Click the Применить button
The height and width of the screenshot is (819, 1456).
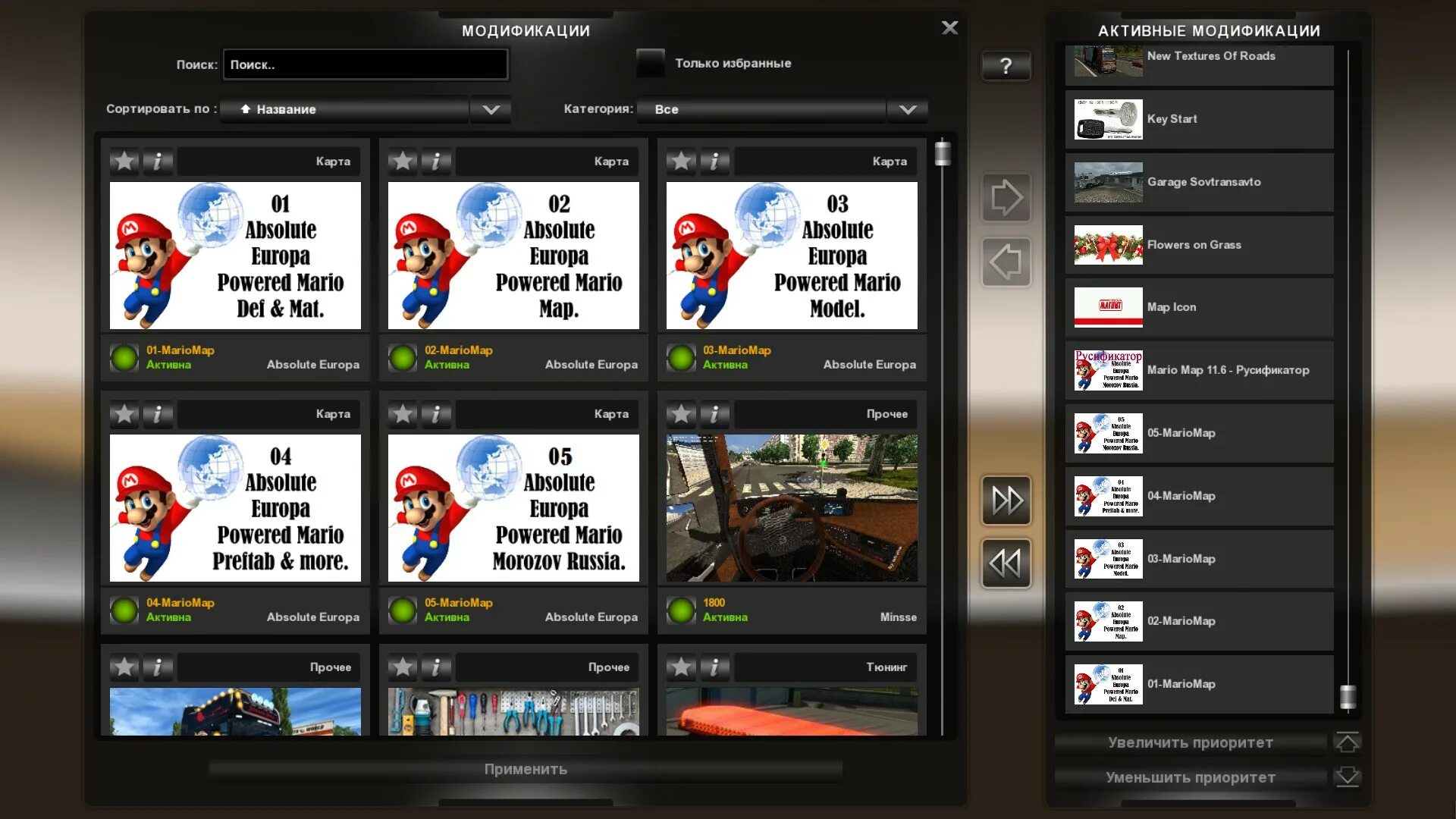[526, 769]
